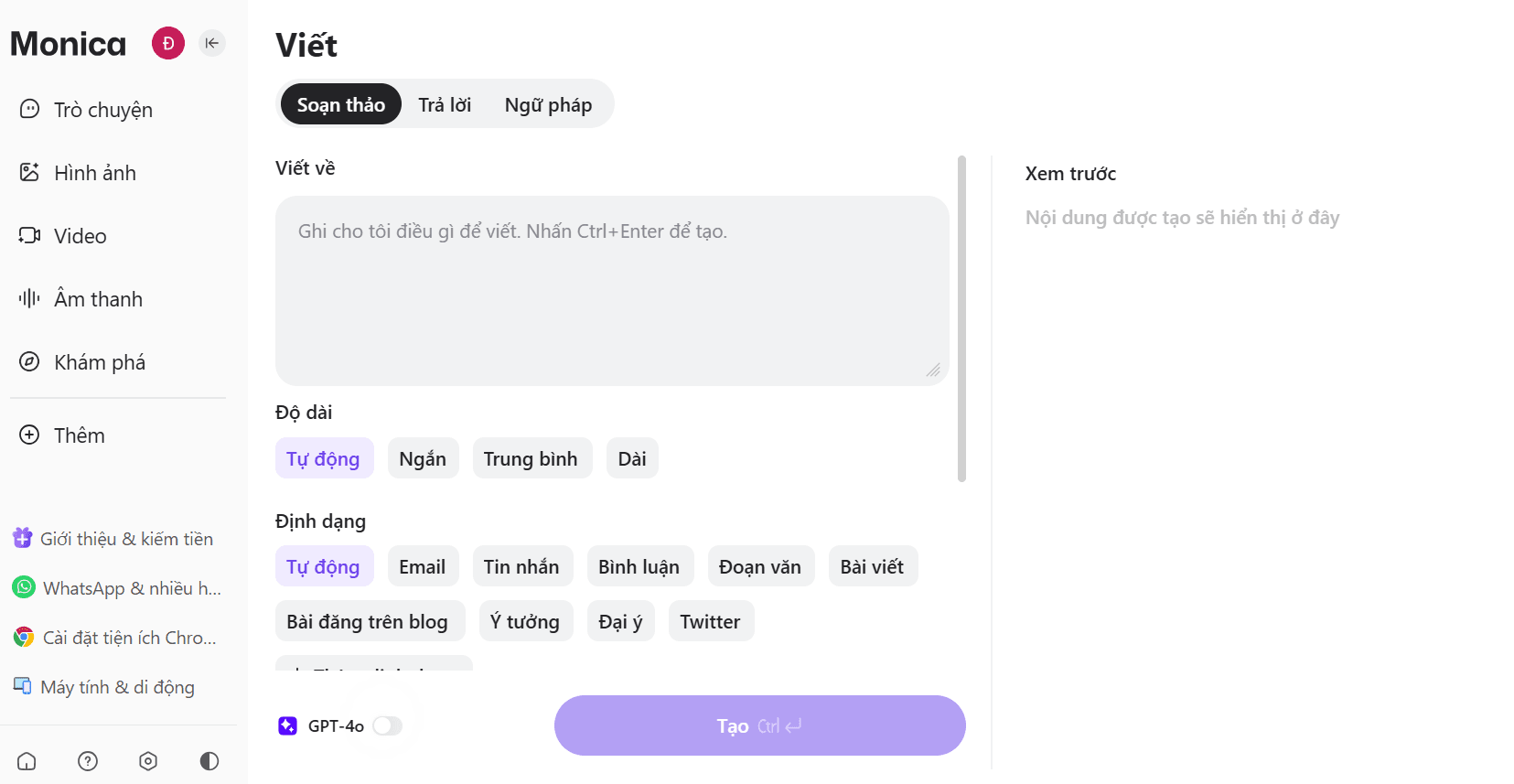Collapse the sidebar with the arrow icon
The image size is (1514, 784).
point(212,43)
